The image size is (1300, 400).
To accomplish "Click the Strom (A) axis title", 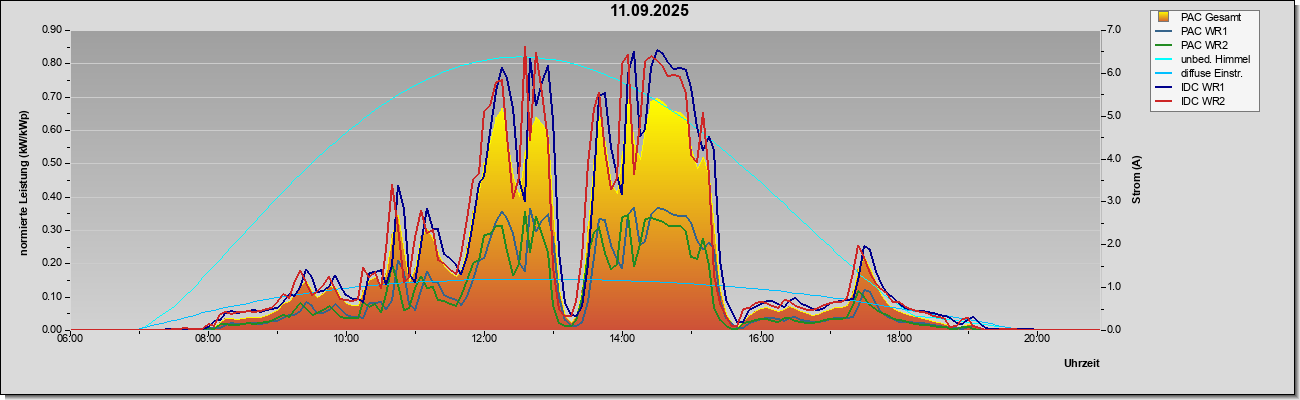I will tap(1137, 180).
